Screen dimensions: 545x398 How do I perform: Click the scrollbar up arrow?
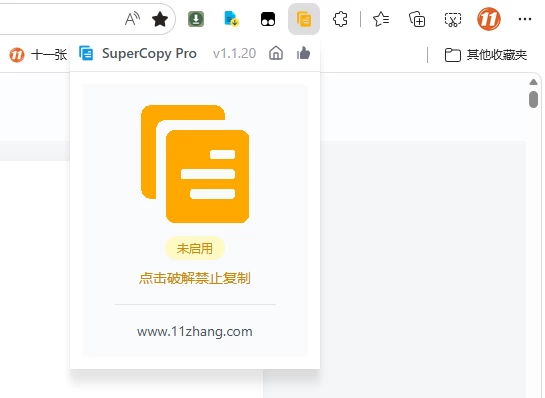(x=534, y=82)
